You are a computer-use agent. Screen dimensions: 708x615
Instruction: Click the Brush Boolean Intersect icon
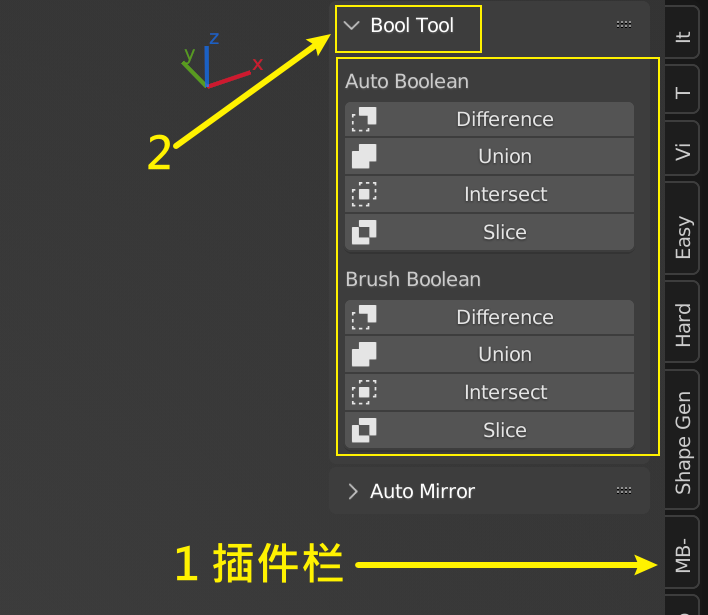coord(364,392)
